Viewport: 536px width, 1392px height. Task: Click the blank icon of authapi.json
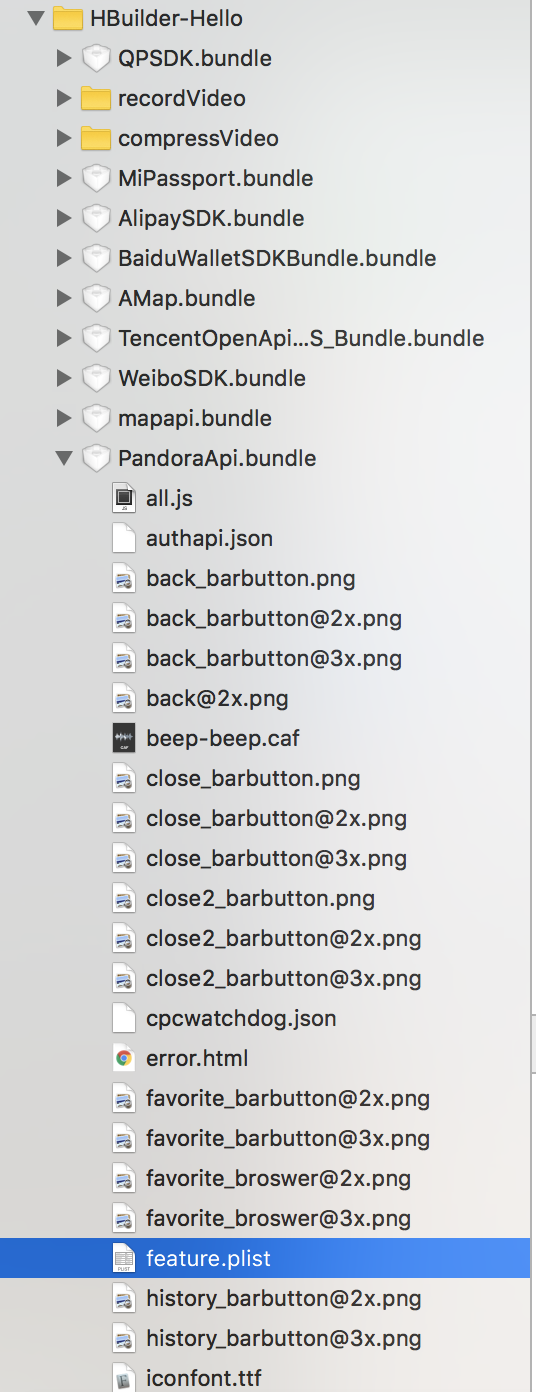(123, 538)
